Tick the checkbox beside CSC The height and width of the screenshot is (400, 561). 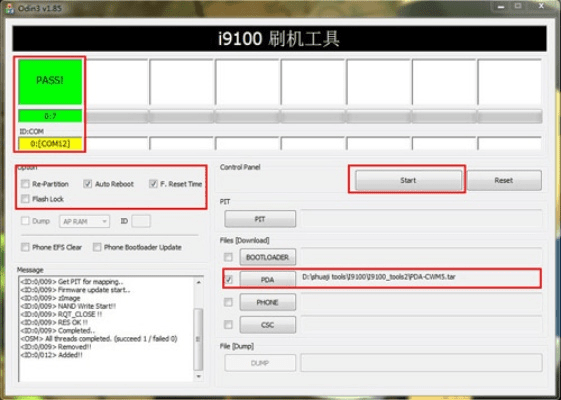click(228, 325)
